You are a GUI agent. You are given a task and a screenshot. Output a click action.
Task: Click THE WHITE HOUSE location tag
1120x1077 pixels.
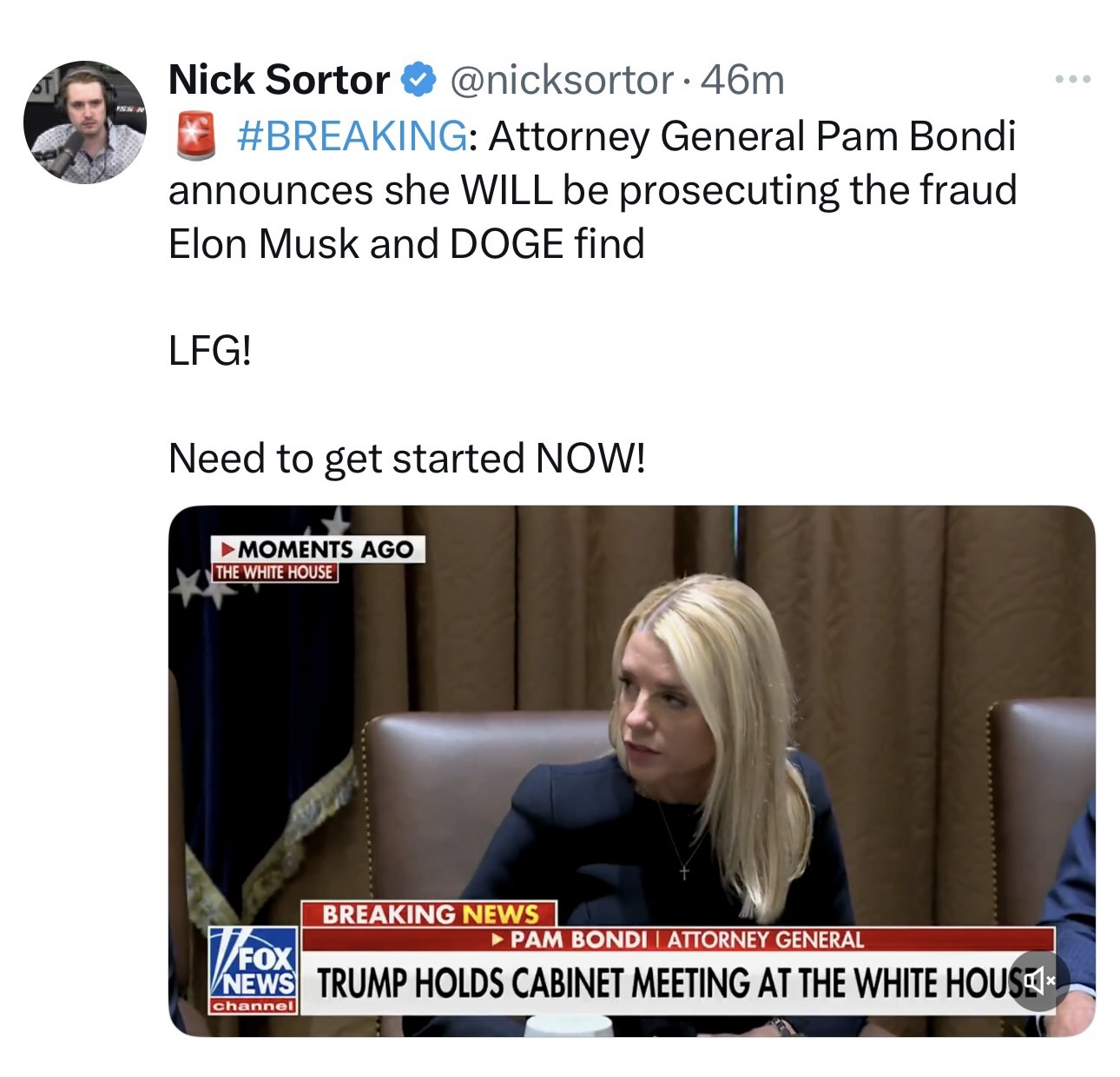(274, 572)
